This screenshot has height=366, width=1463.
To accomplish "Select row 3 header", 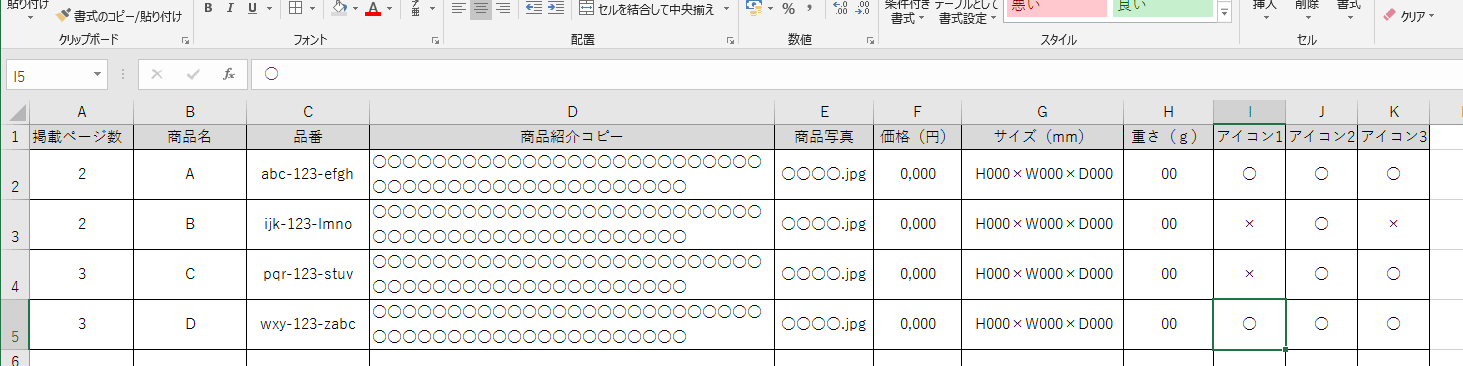I will pos(15,225).
